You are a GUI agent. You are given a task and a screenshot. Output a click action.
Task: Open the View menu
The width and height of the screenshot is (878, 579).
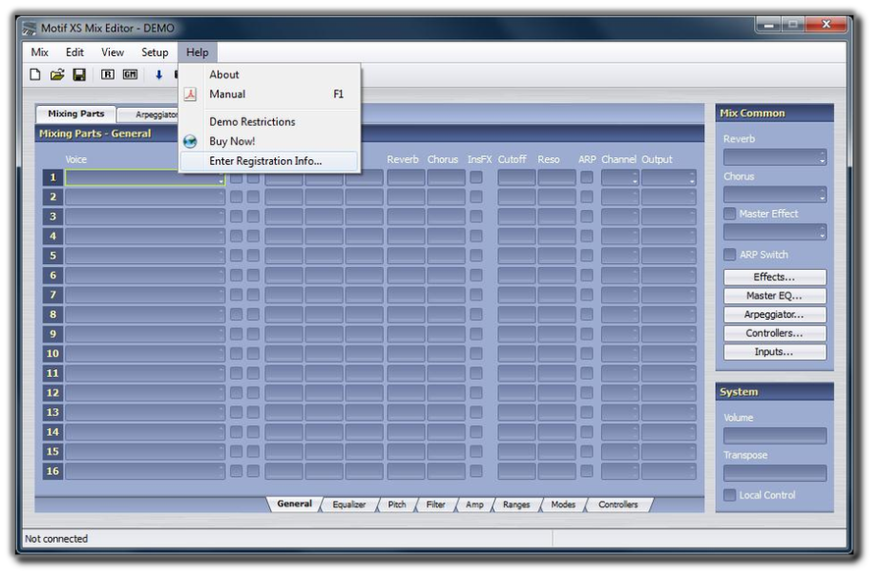[x=113, y=53]
